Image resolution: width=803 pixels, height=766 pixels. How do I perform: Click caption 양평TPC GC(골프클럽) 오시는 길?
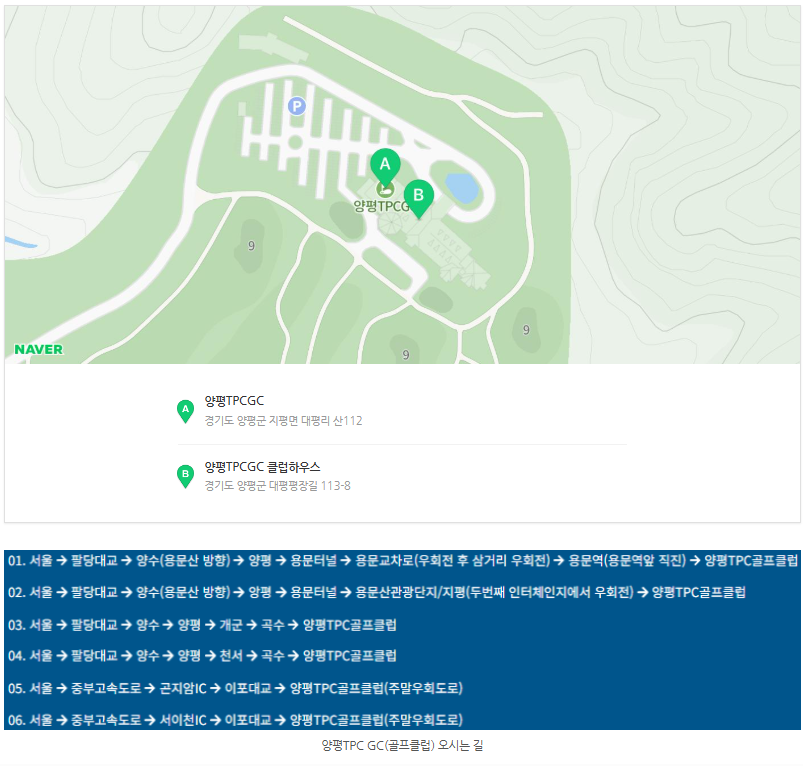(x=402, y=745)
